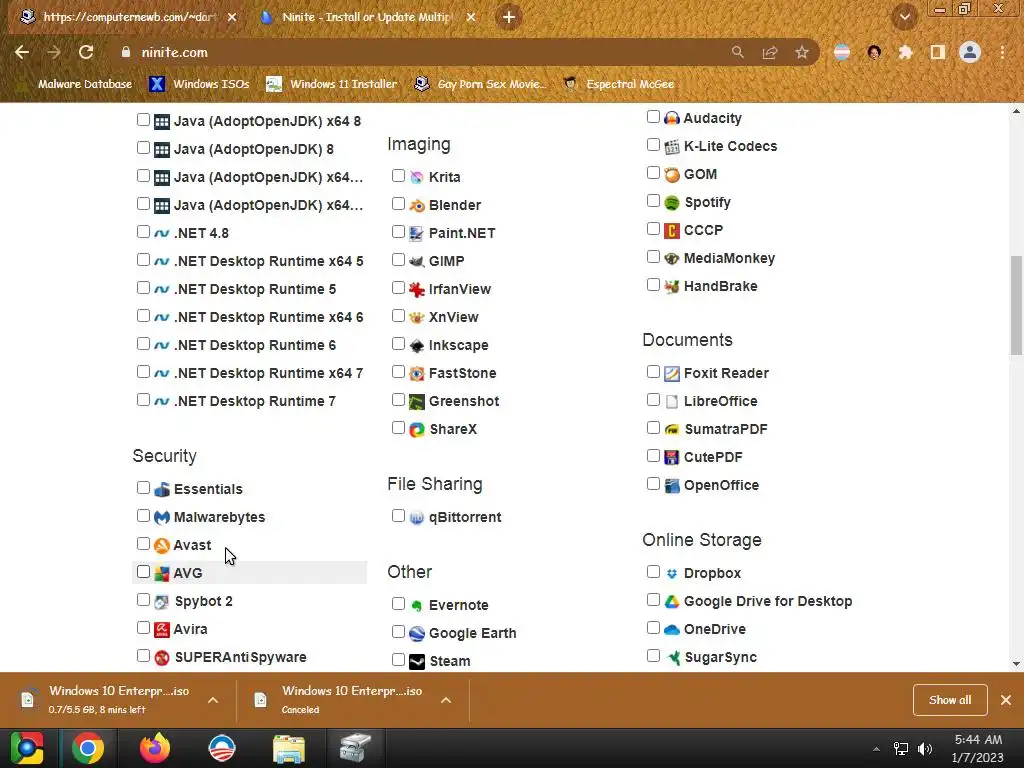Viewport: 1024px width, 768px height.
Task: Click the scrollbar up arrow
Action: tap(1016, 111)
